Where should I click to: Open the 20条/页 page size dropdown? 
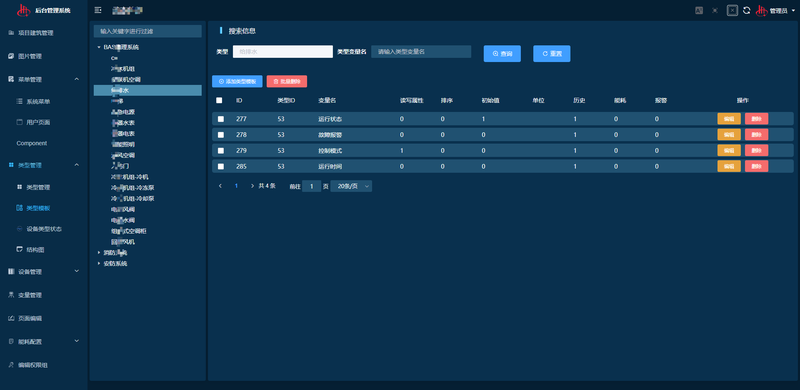click(351, 186)
